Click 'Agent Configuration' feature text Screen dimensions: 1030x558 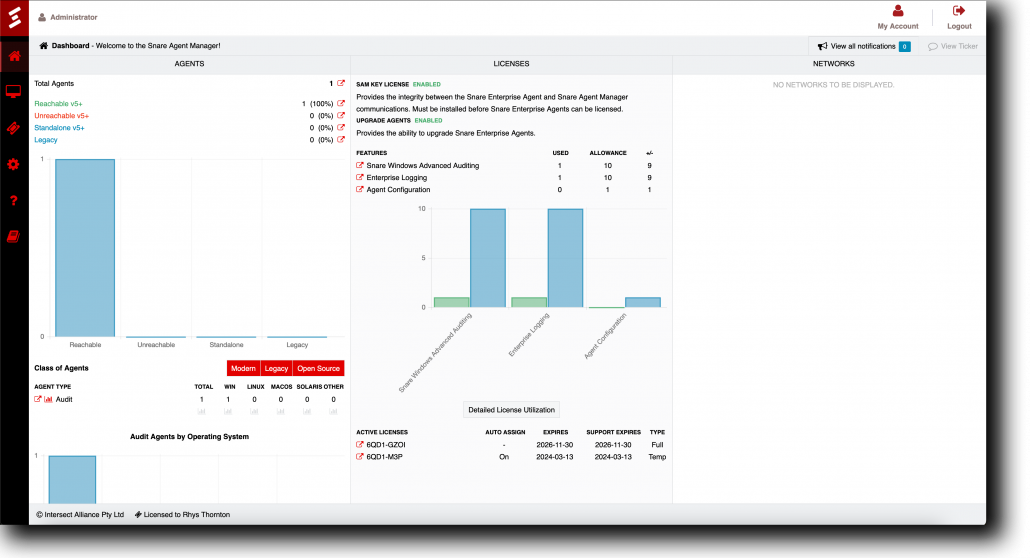pyautogui.click(x=398, y=189)
